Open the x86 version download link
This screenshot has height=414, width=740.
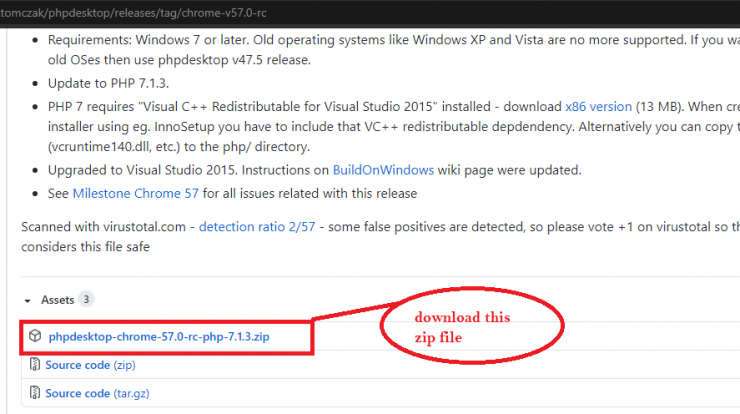click(x=598, y=107)
